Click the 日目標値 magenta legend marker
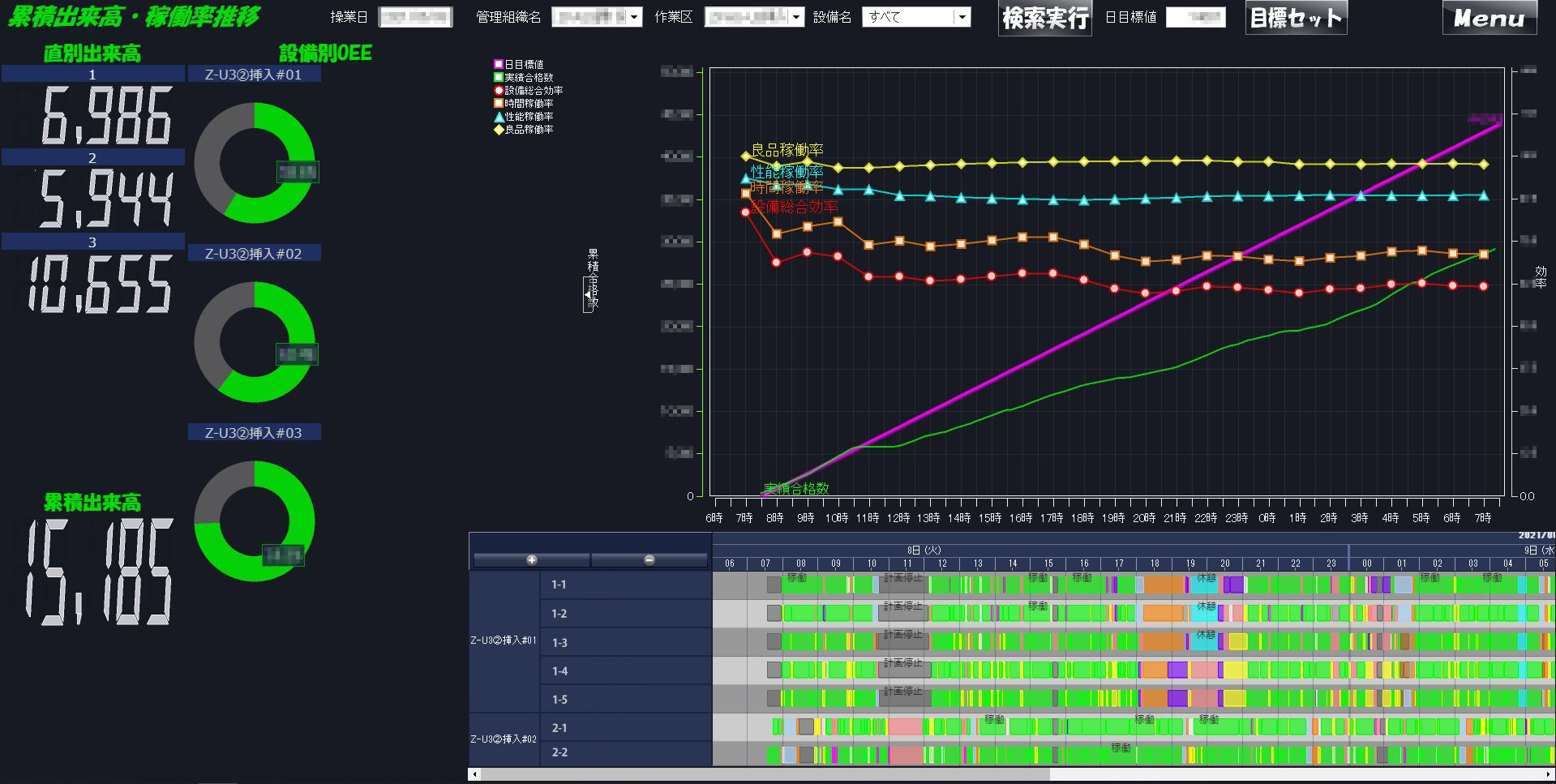Screen dimensions: 1556x784 (x=499, y=64)
